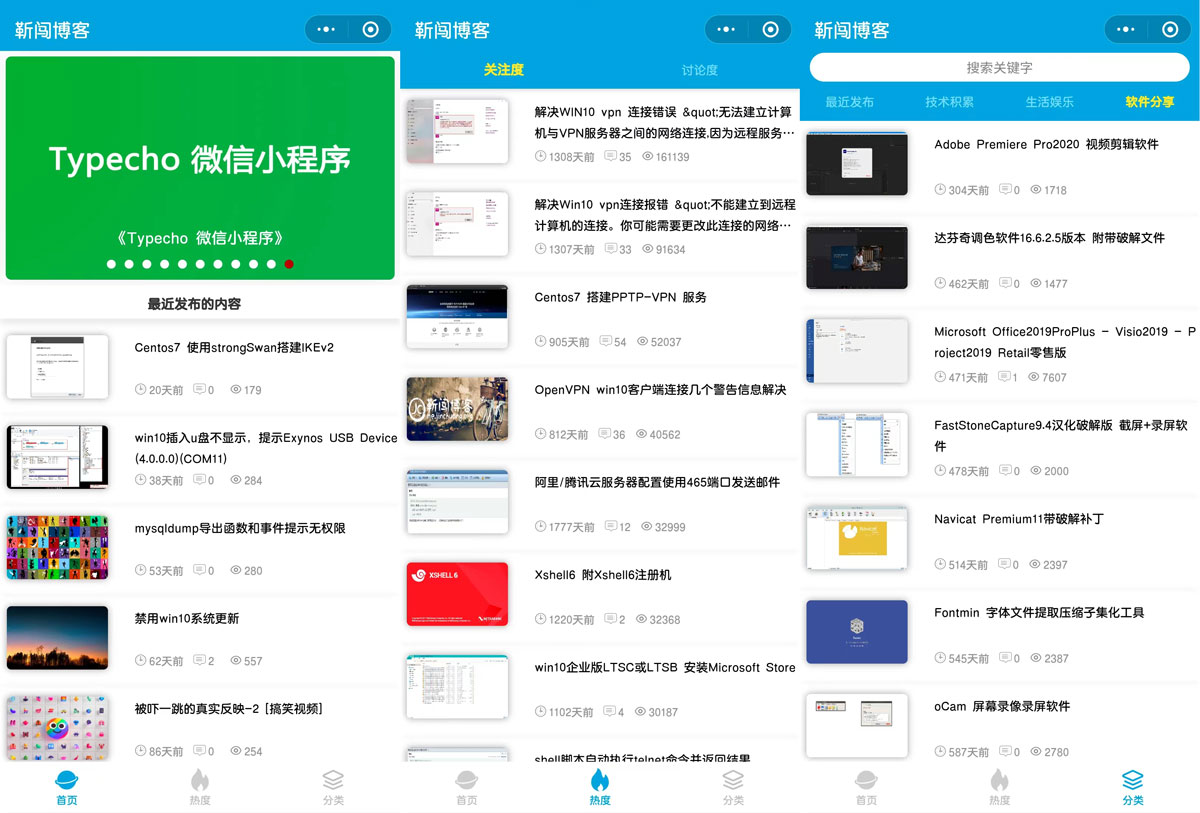This screenshot has width=1200, height=813.
Task: Open post Navicat Premium11带破解补丁
Action: [x=1019, y=519]
